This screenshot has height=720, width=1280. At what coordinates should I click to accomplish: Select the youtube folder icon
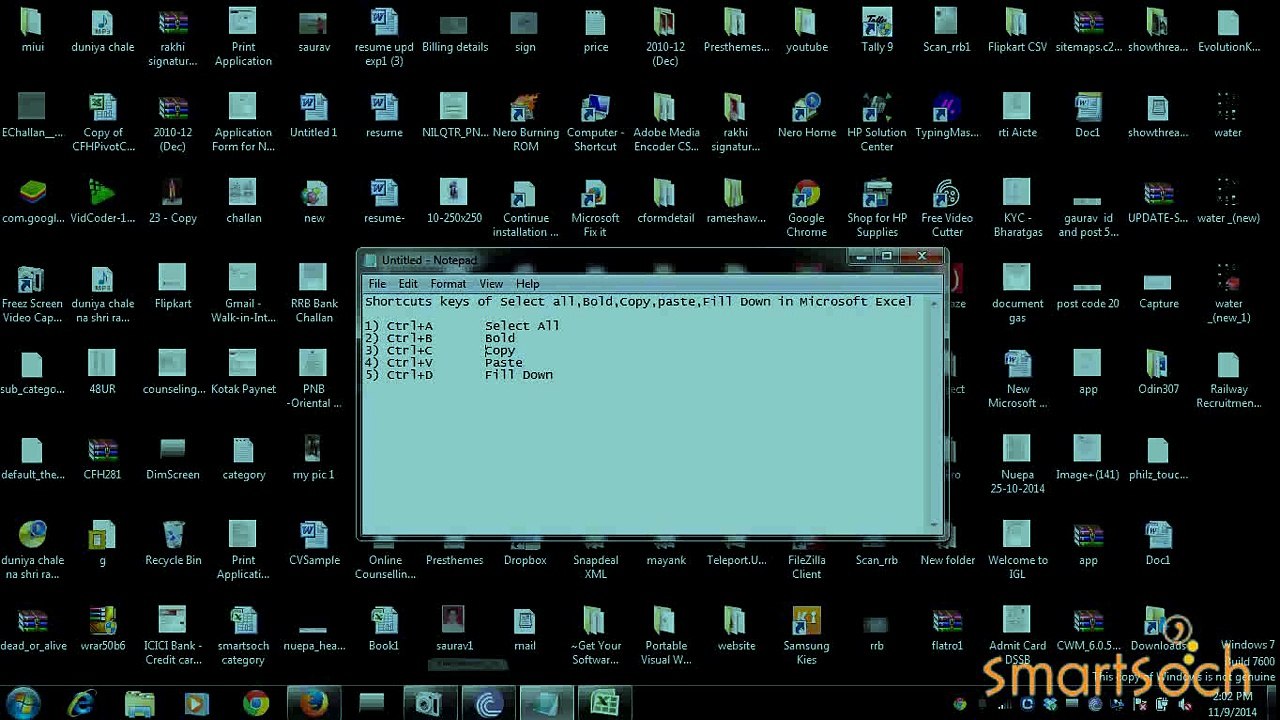point(806,30)
